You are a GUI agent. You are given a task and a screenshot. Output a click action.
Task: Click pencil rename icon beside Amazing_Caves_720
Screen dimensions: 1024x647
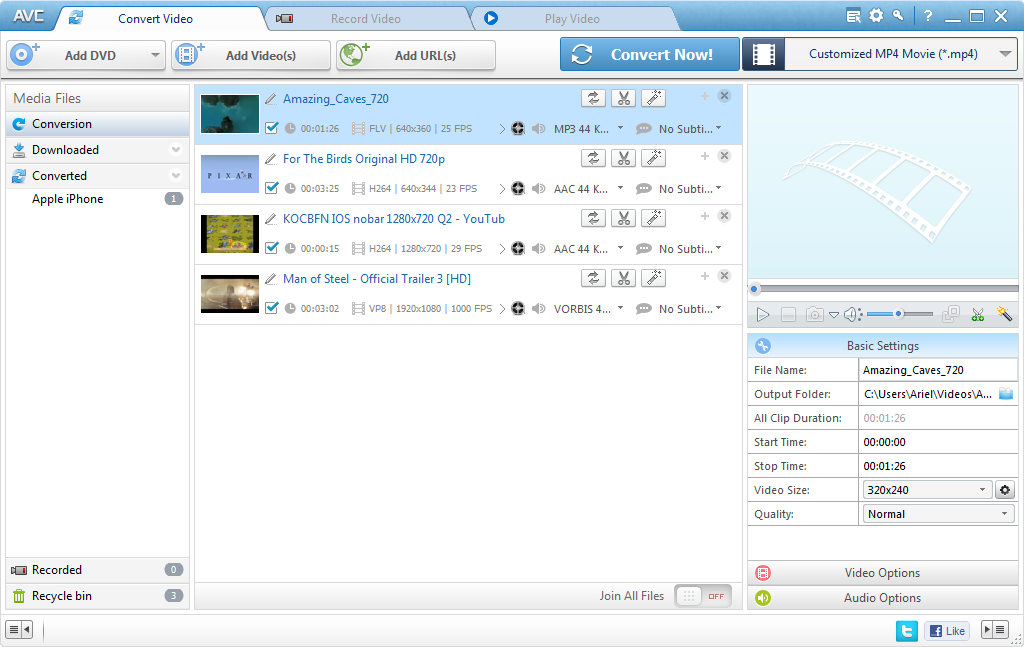pyautogui.click(x=271, y=99)
